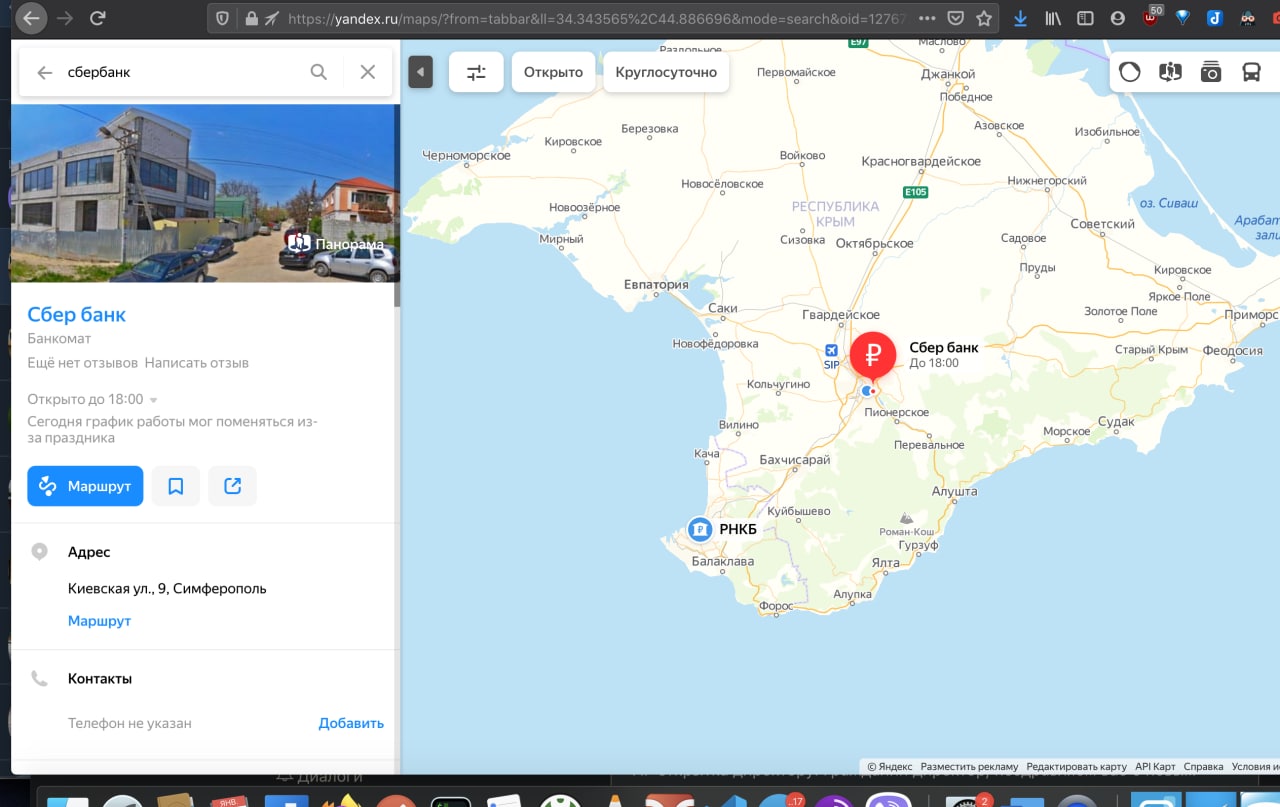Enable the traffic layer icon
This screenshot has height=807, width=1280.
(1129, 72)
